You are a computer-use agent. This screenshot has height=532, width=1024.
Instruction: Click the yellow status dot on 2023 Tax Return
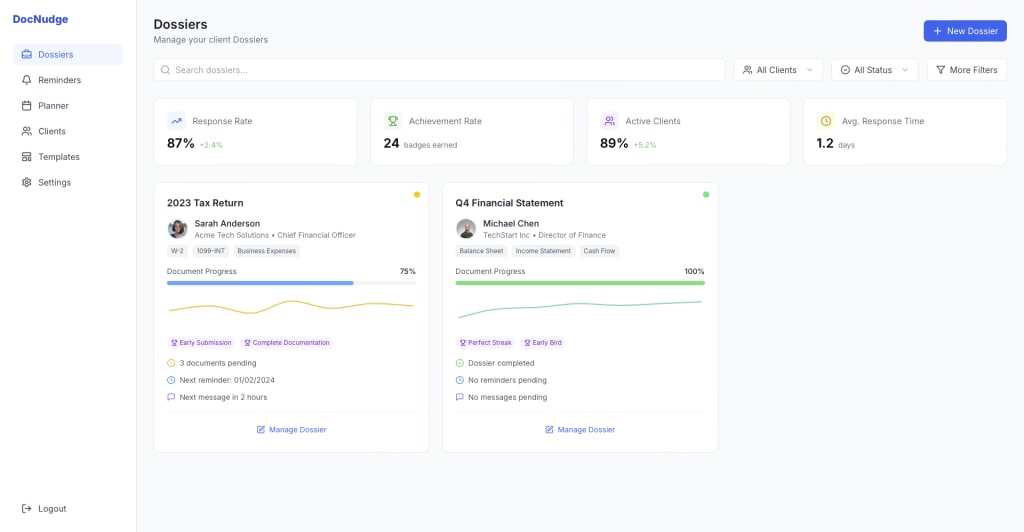coord(417,195)
